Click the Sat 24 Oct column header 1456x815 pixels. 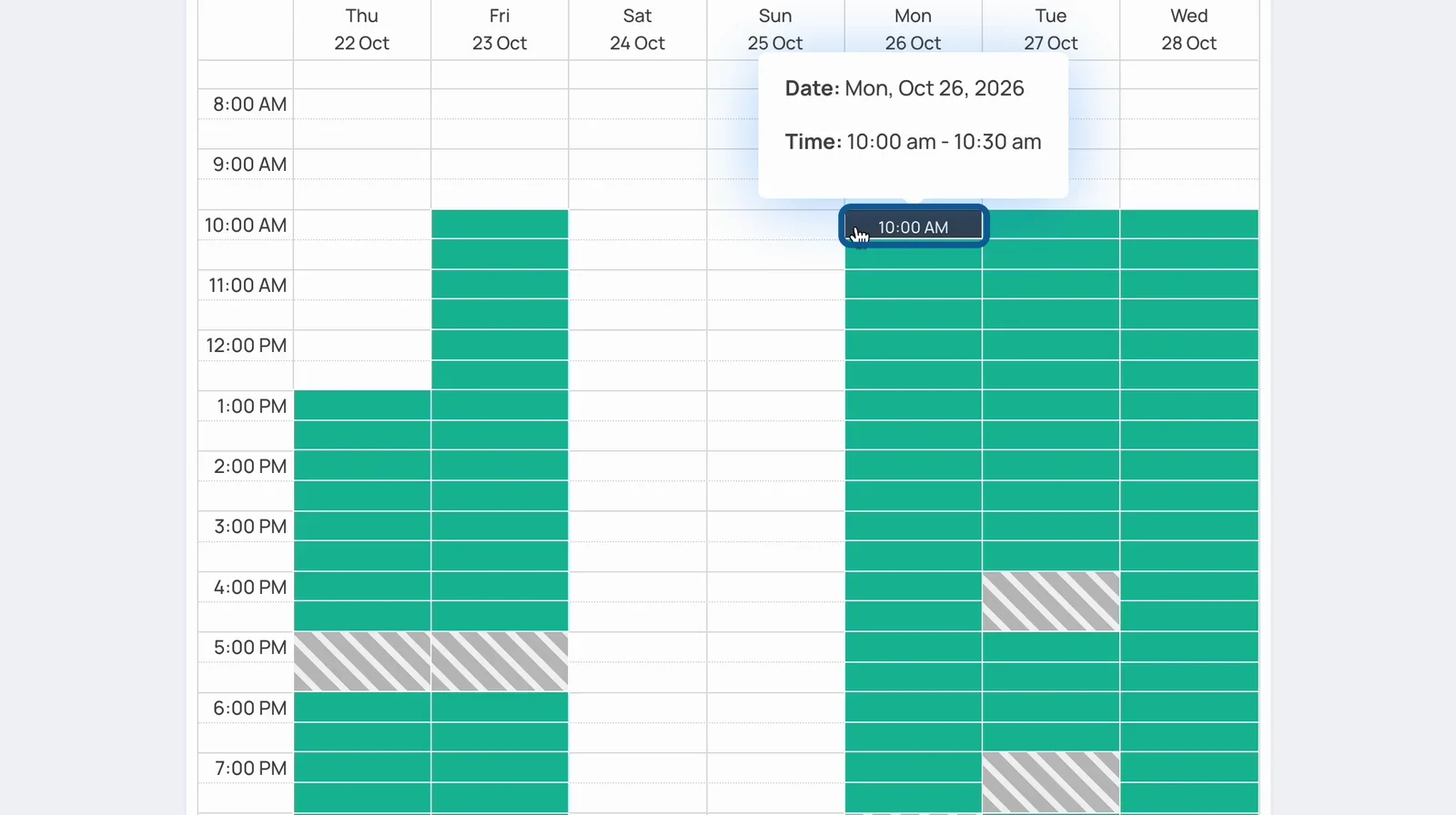click(x=637, y=29)
